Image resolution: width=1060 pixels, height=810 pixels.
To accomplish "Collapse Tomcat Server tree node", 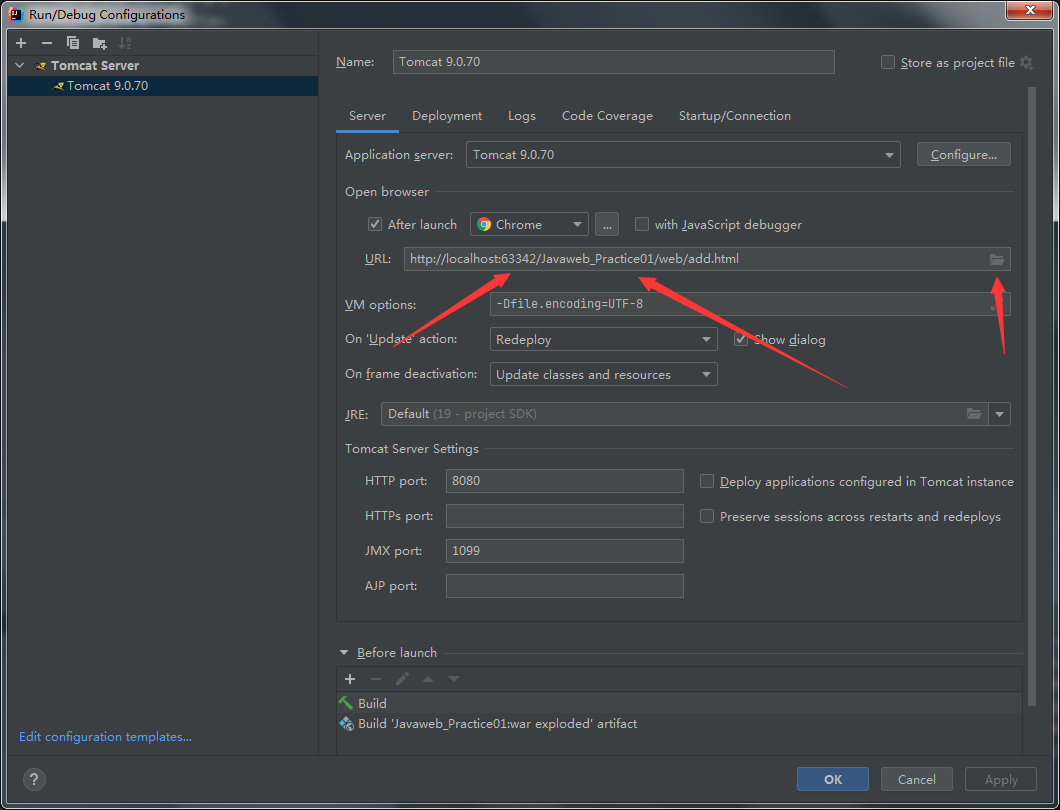I will coord(20,66).
